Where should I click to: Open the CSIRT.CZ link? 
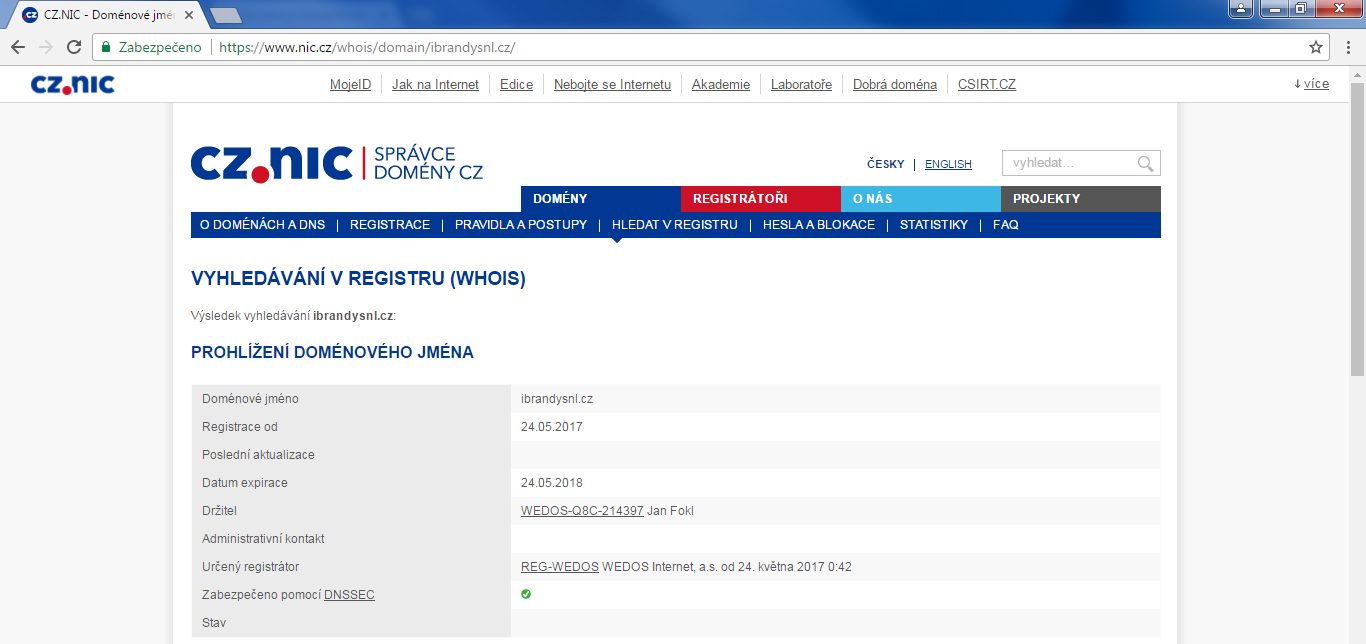click(987, 85)
